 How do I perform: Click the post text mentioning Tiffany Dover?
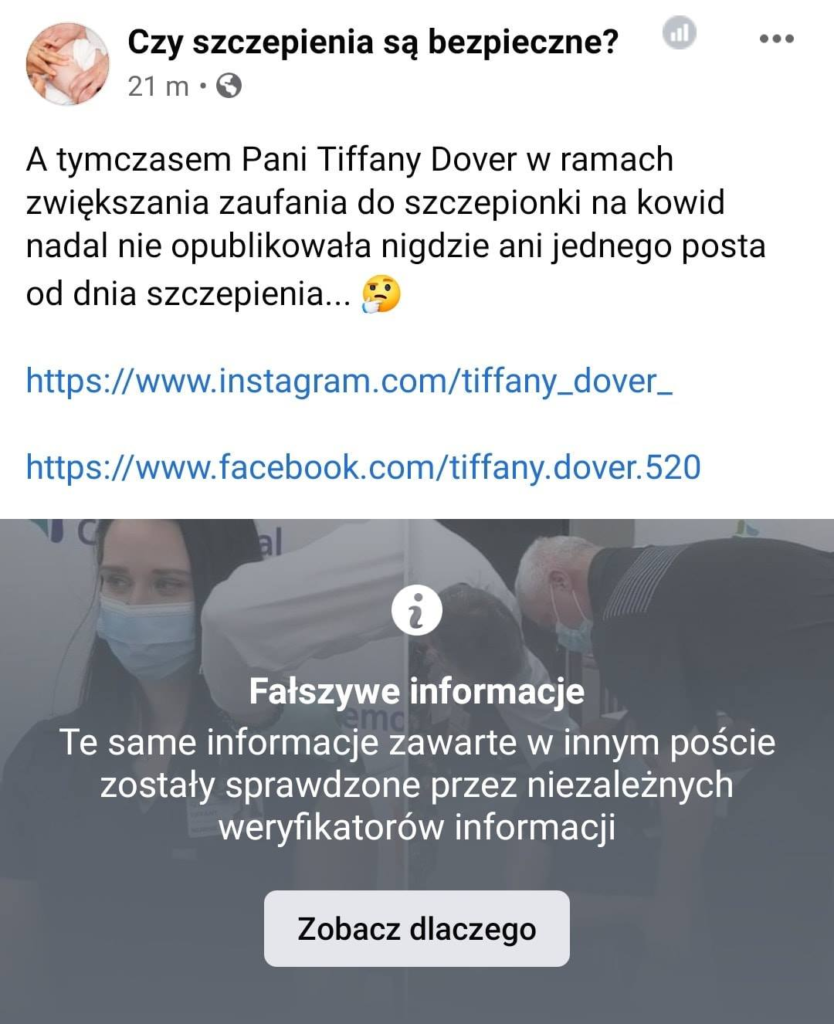pos(395,226)
